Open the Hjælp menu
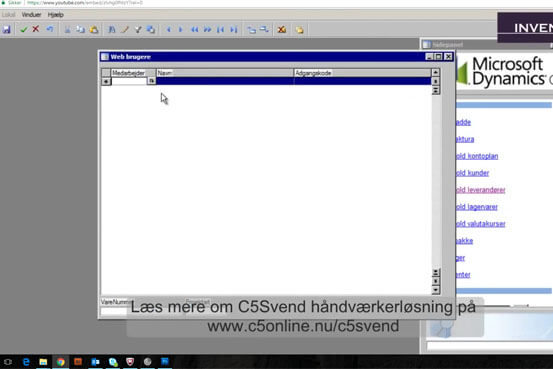The width and height of the screenshot is (553, 369). pos(55,15)
